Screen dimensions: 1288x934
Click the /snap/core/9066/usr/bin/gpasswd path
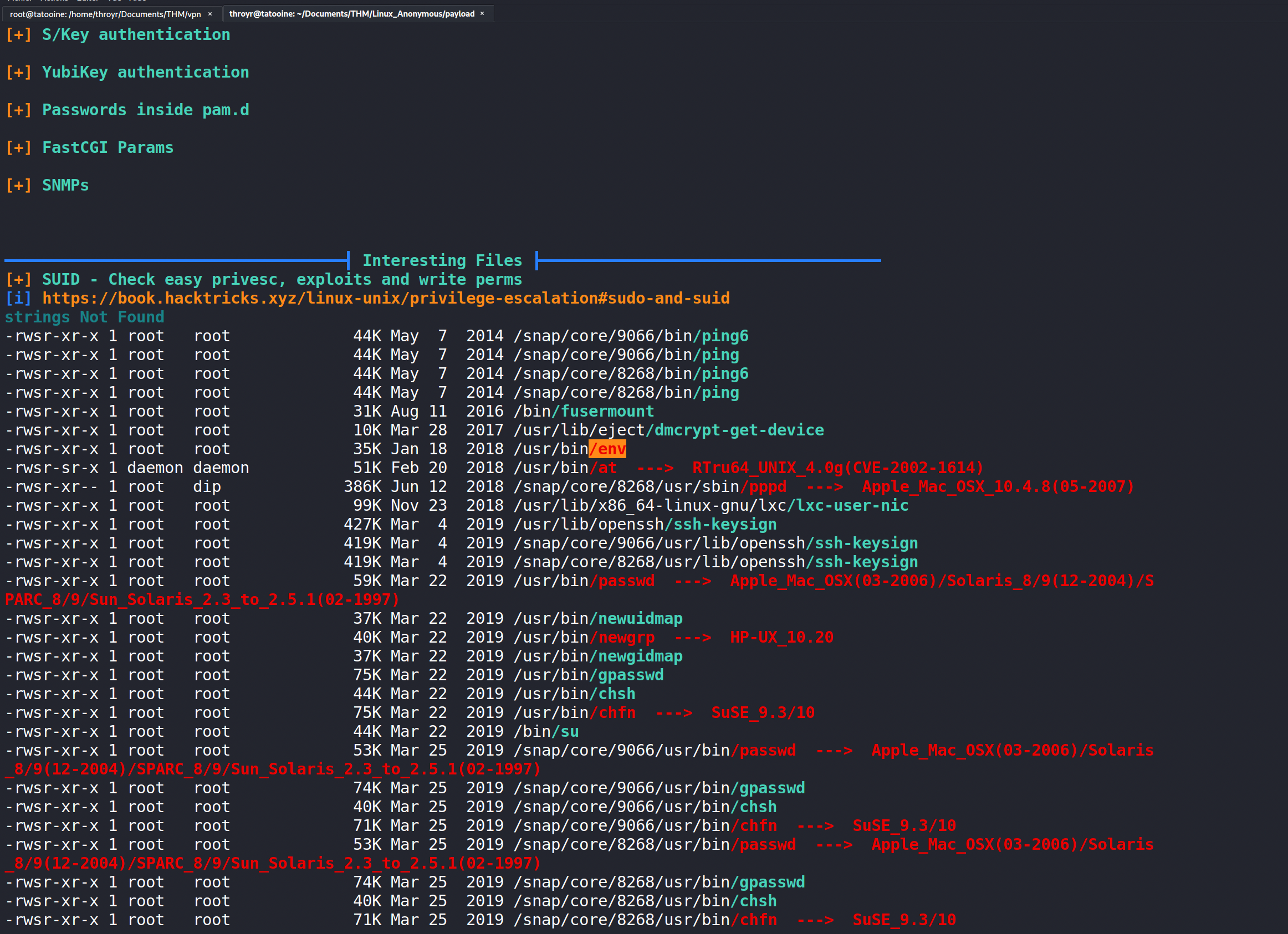point(659,788)
